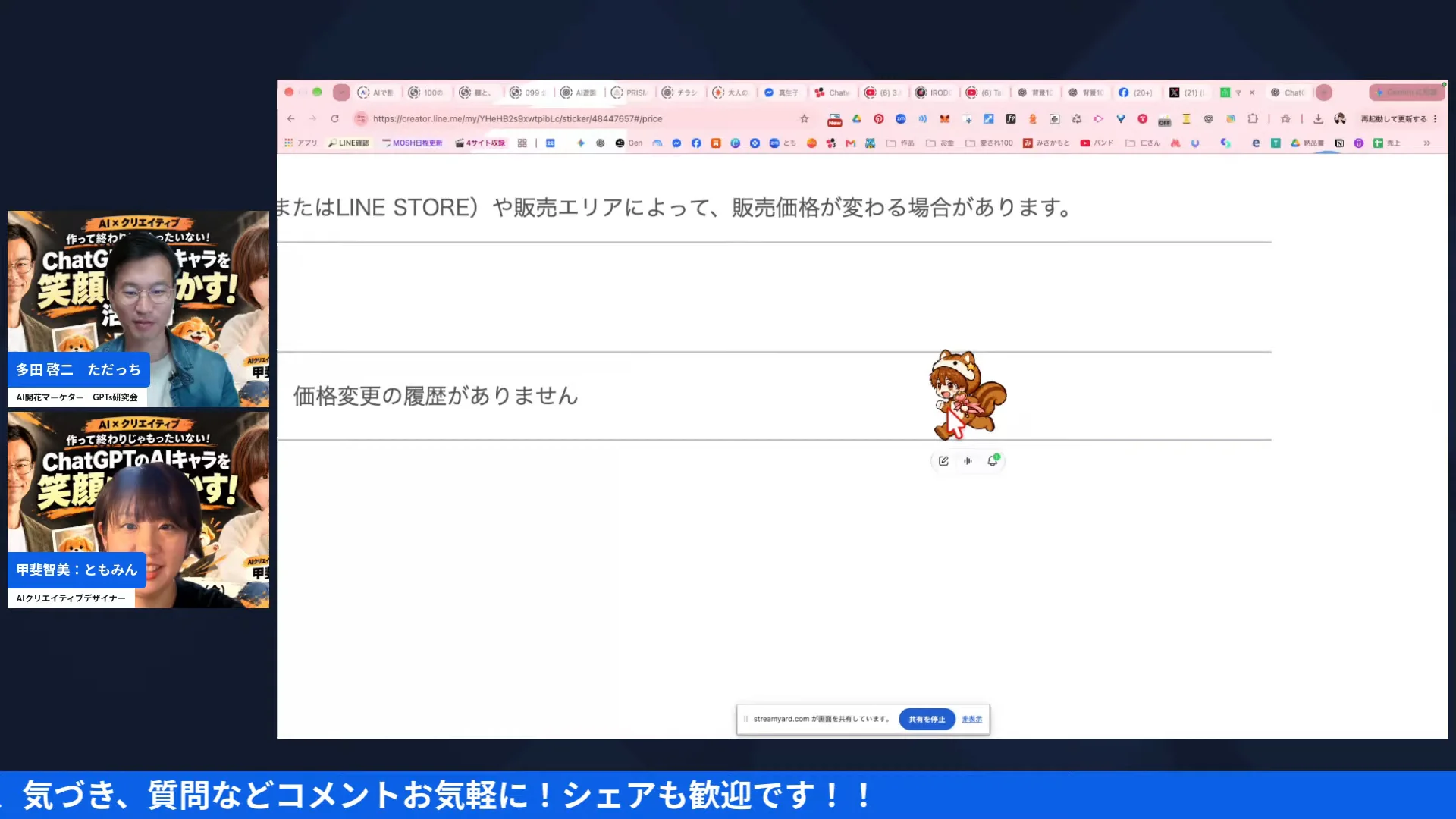Switch to the PRISM browser tab
Viewport: 1456px width, 819px height.
click(629, 93)
